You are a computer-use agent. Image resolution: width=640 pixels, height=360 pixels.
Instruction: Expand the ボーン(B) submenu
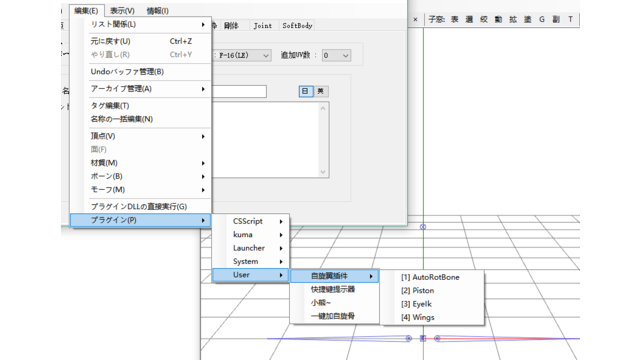(141, 177)
